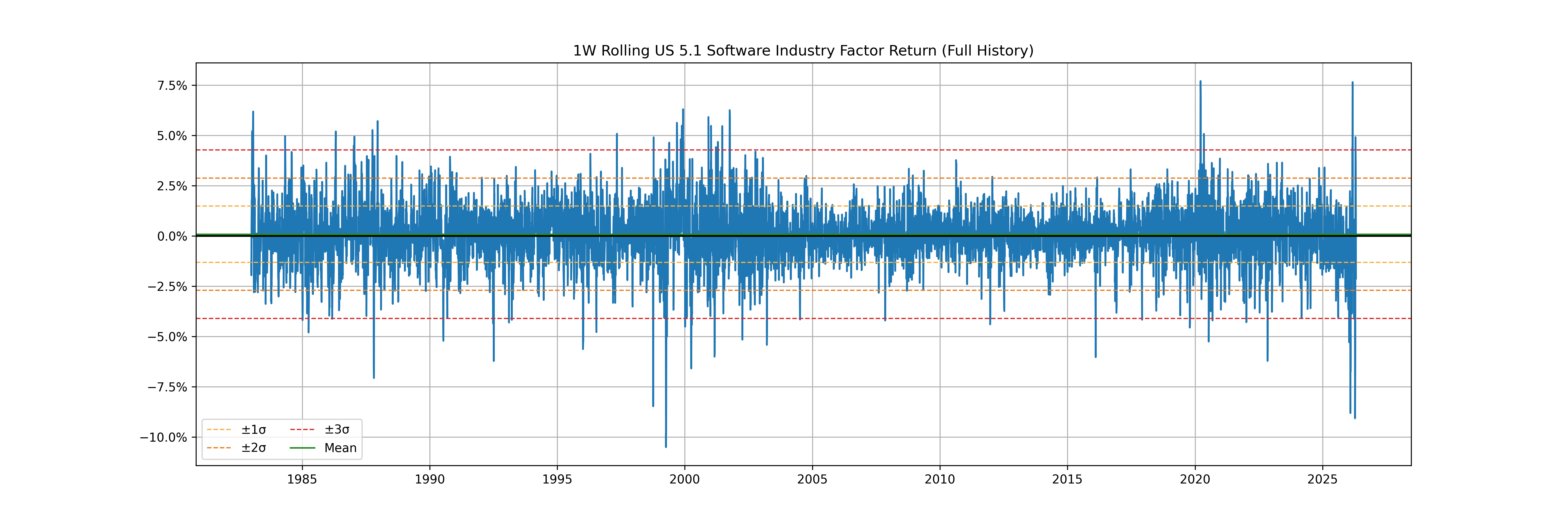Click the lowest trough near 1999
The image size is (1568, 523).
[665, 446]
